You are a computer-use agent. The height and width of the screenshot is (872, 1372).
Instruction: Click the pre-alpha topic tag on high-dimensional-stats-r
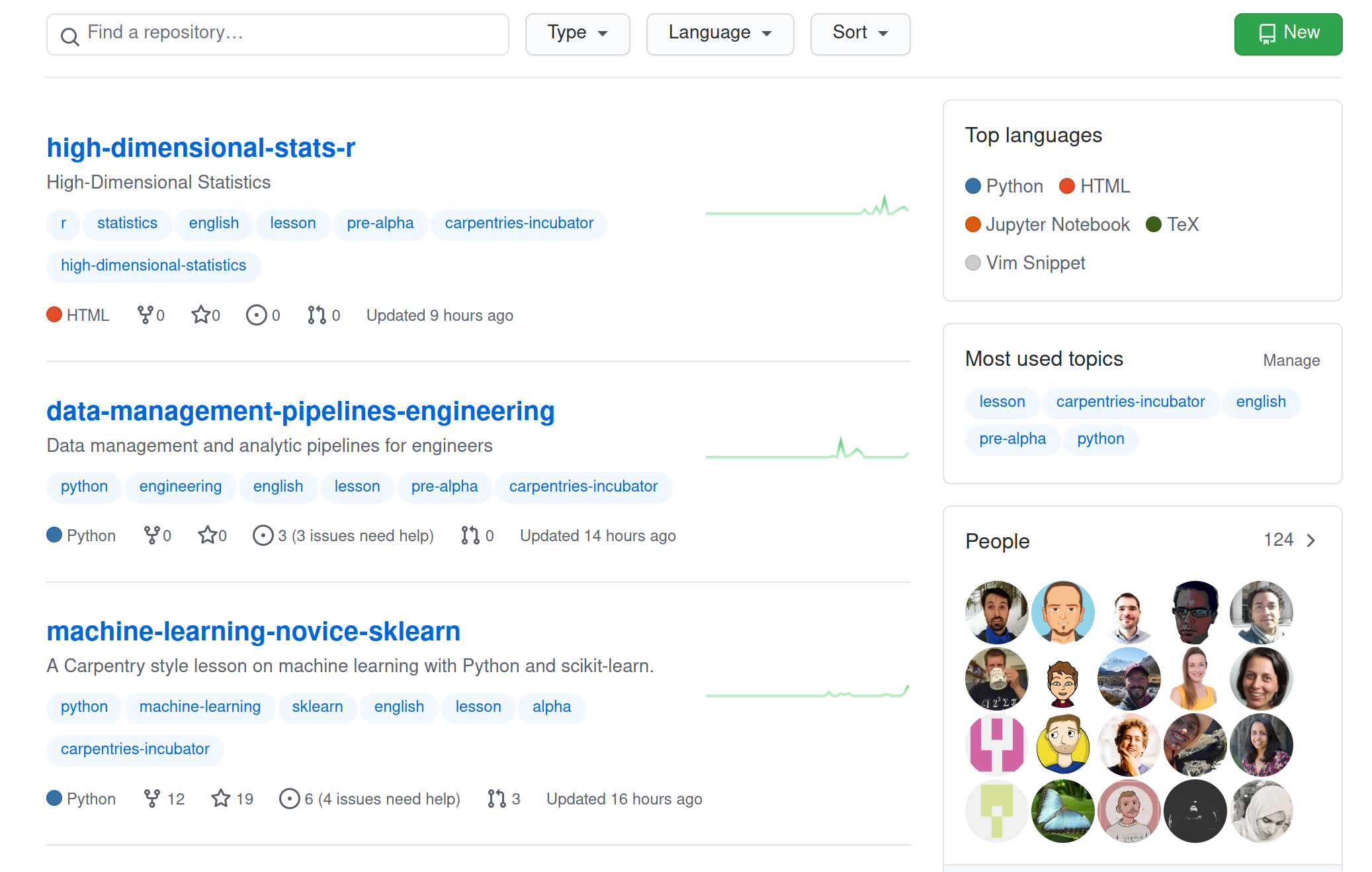[x=380, y=223]
